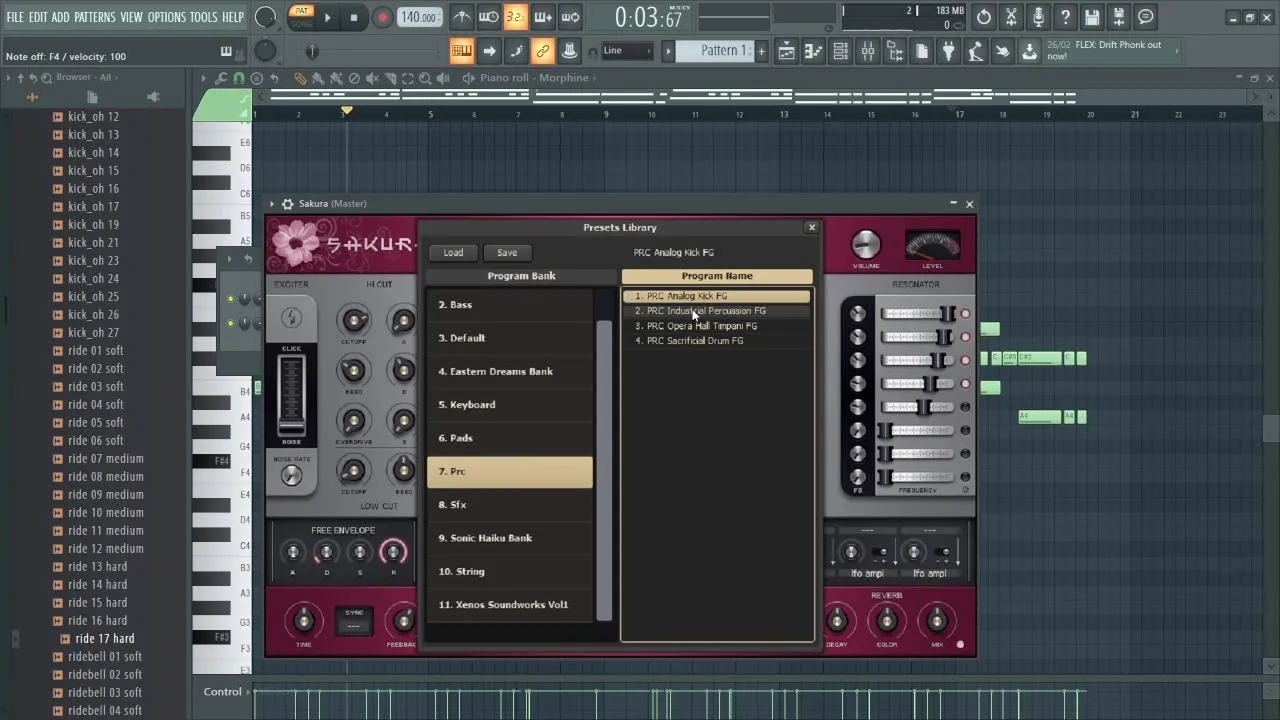
Task: Click the microphone one-click recording icon
Action: (x=1038, y=17)
